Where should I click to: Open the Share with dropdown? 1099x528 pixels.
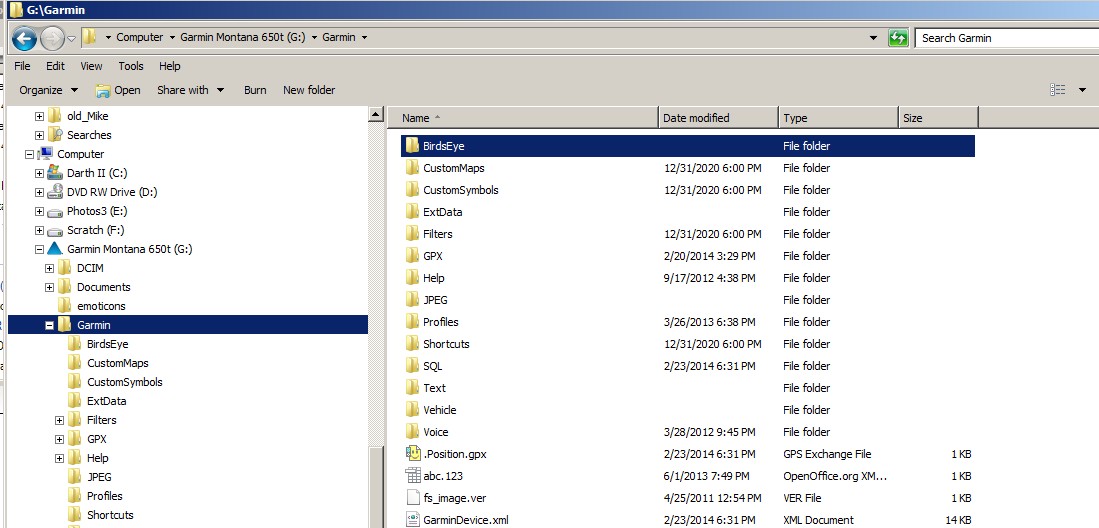(x=190, y=90)
